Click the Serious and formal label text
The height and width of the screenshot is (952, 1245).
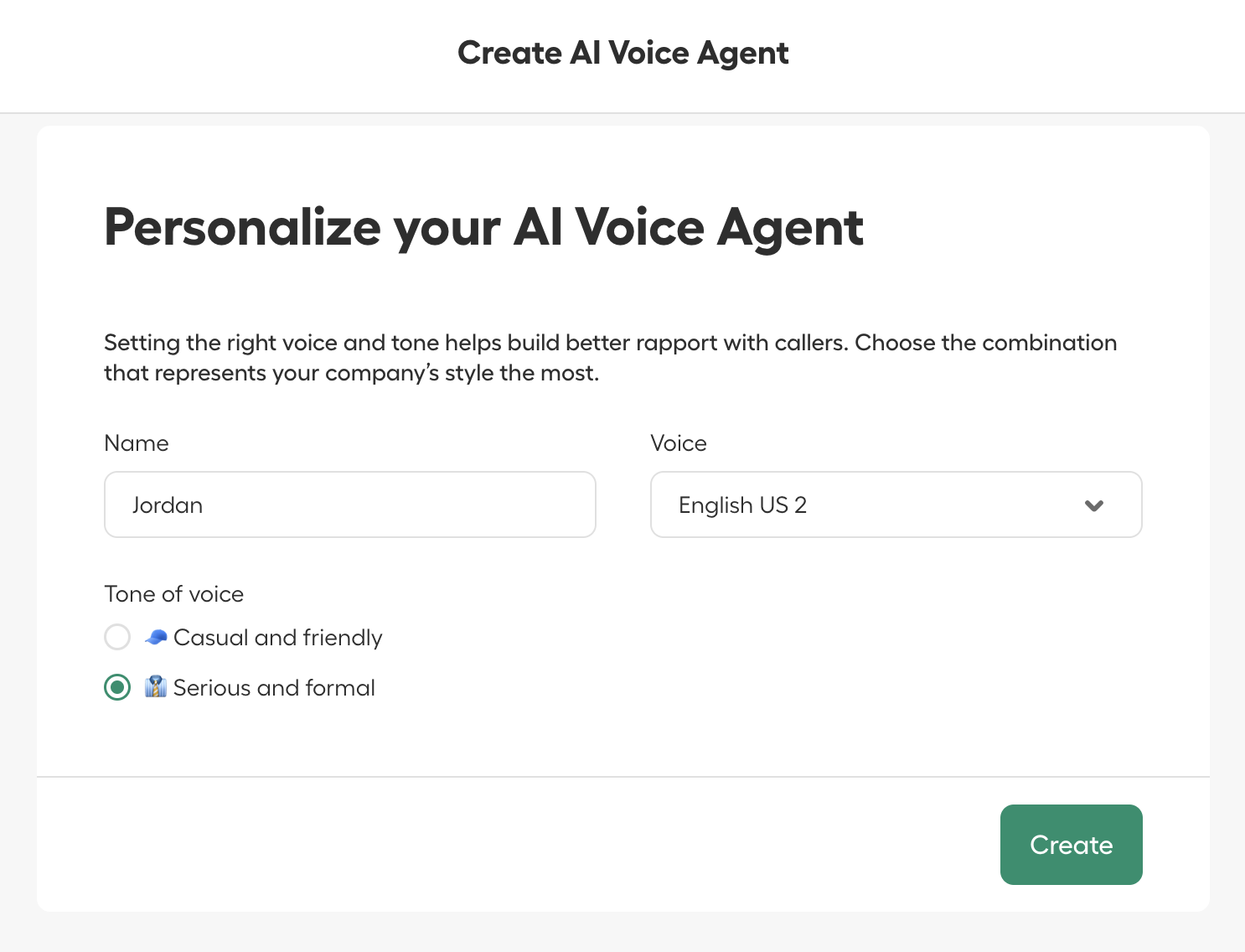pos(274,688)
